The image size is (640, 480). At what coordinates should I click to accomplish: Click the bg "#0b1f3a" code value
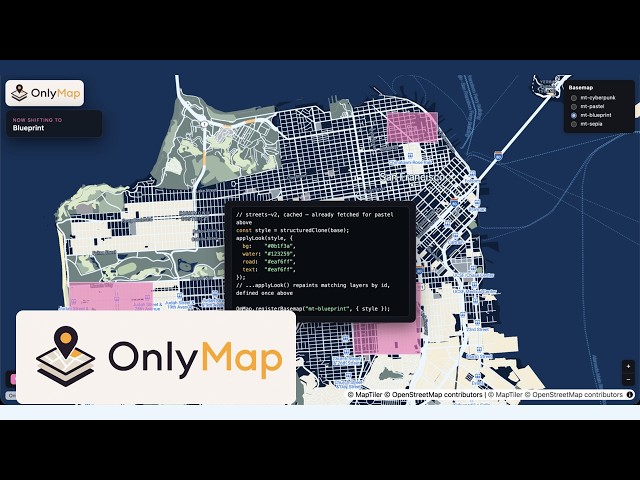[x=280, y=246]
